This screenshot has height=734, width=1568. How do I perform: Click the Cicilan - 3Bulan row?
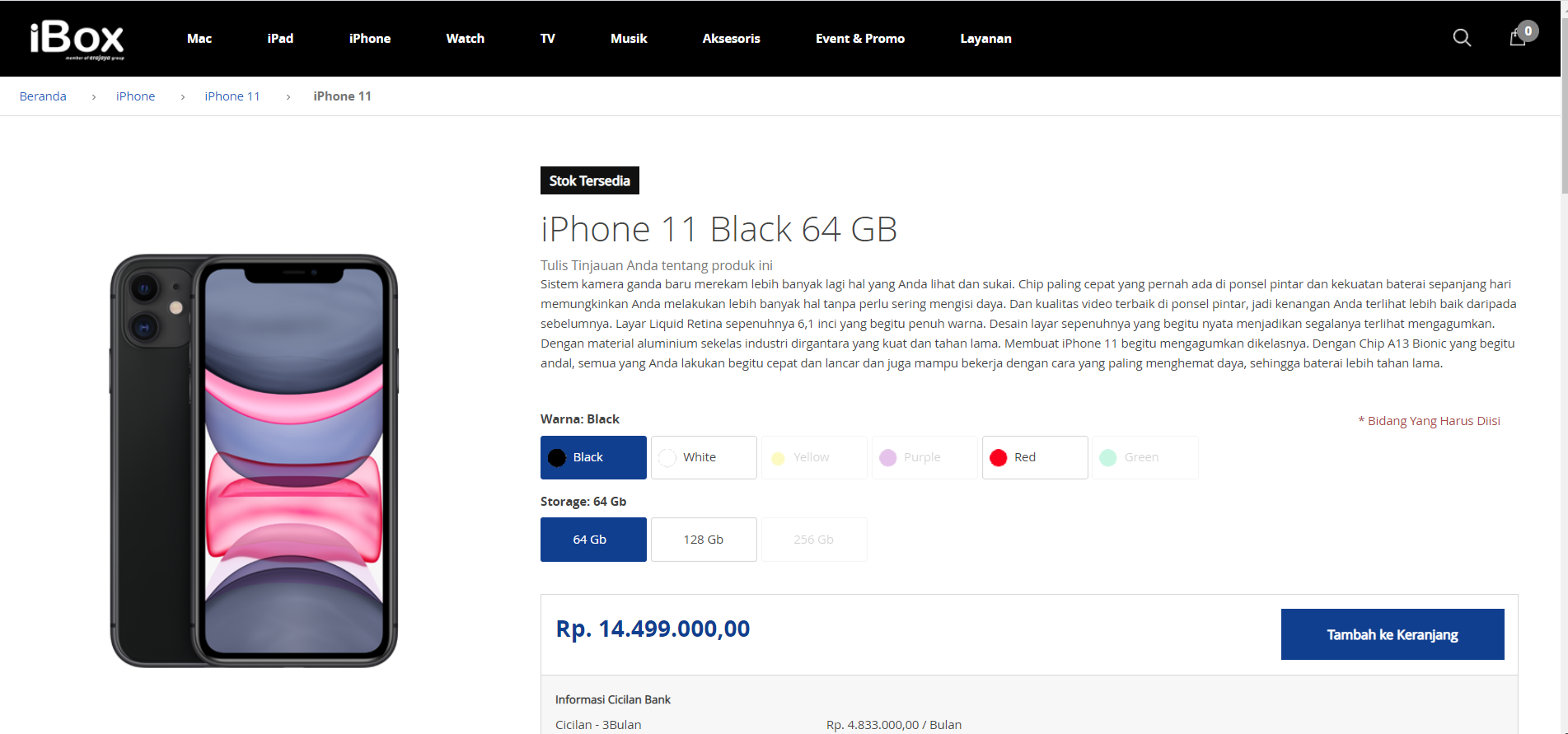tap(598, 725)
